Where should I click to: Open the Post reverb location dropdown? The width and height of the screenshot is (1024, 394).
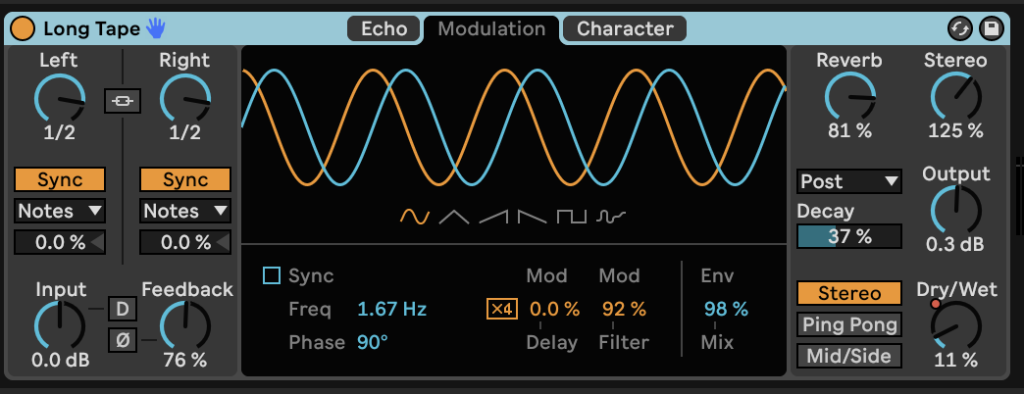coord(849,182)
